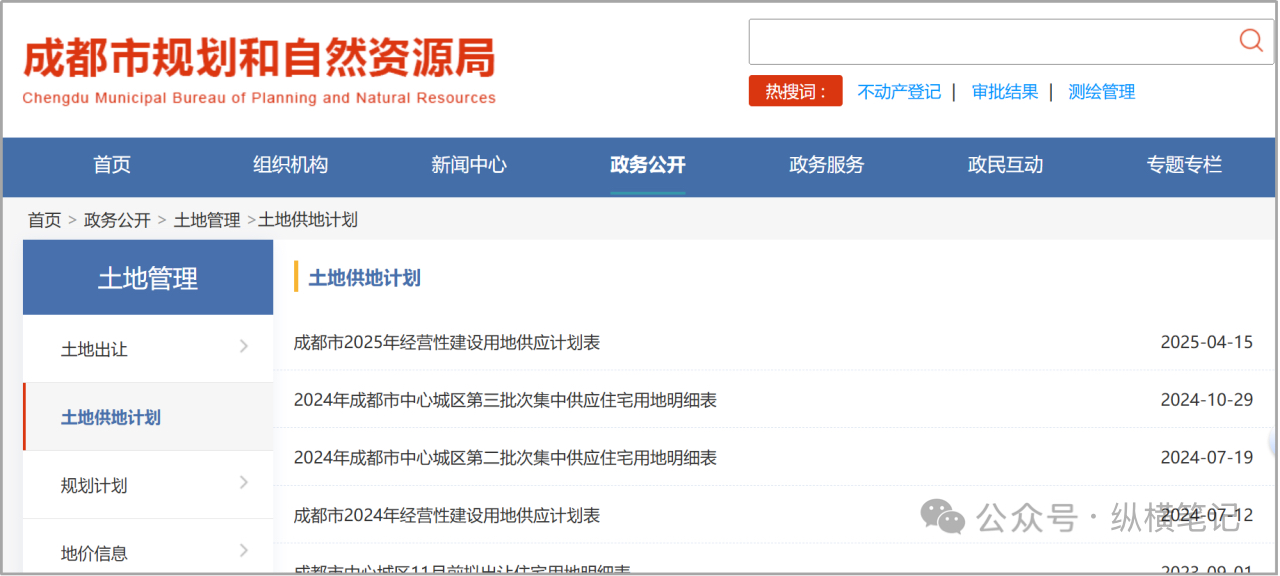1280x576 pixels.
Task: Open the 不动产登记 hot search link
Action: coord(899,92)
